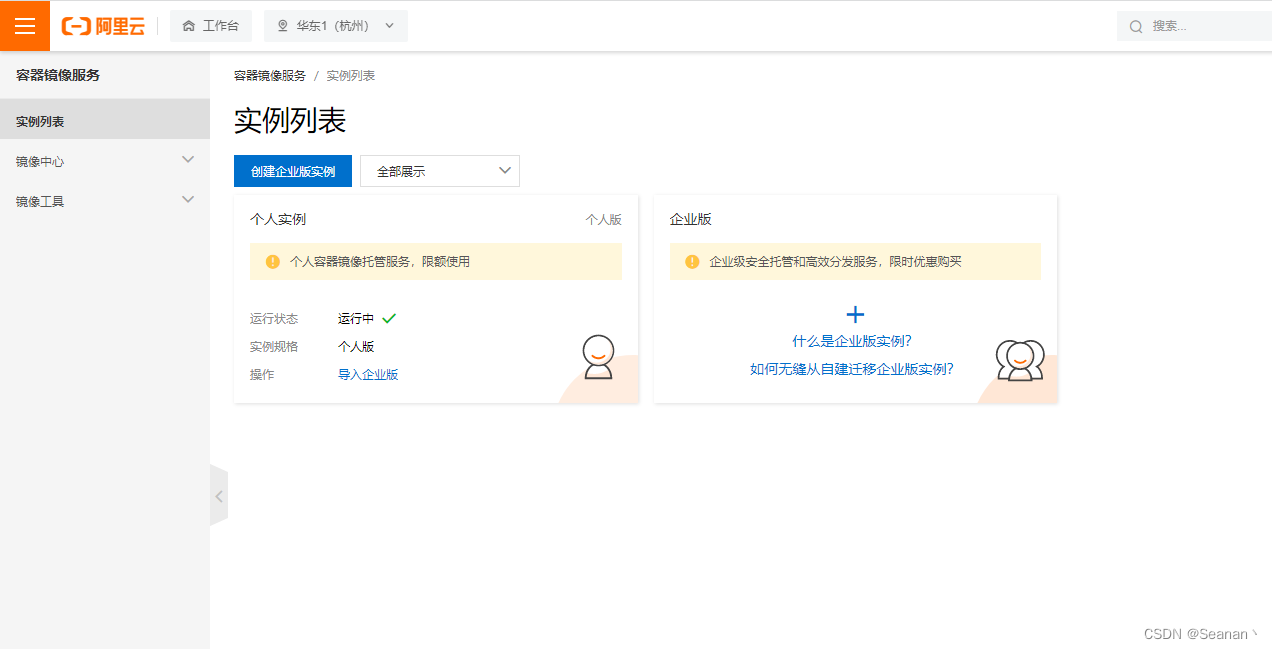Image resolution: width=1272 pixels, height=649 pixels.
Task: Click the plus icon in 企业版 card
Action: click(x=855, y=314)
